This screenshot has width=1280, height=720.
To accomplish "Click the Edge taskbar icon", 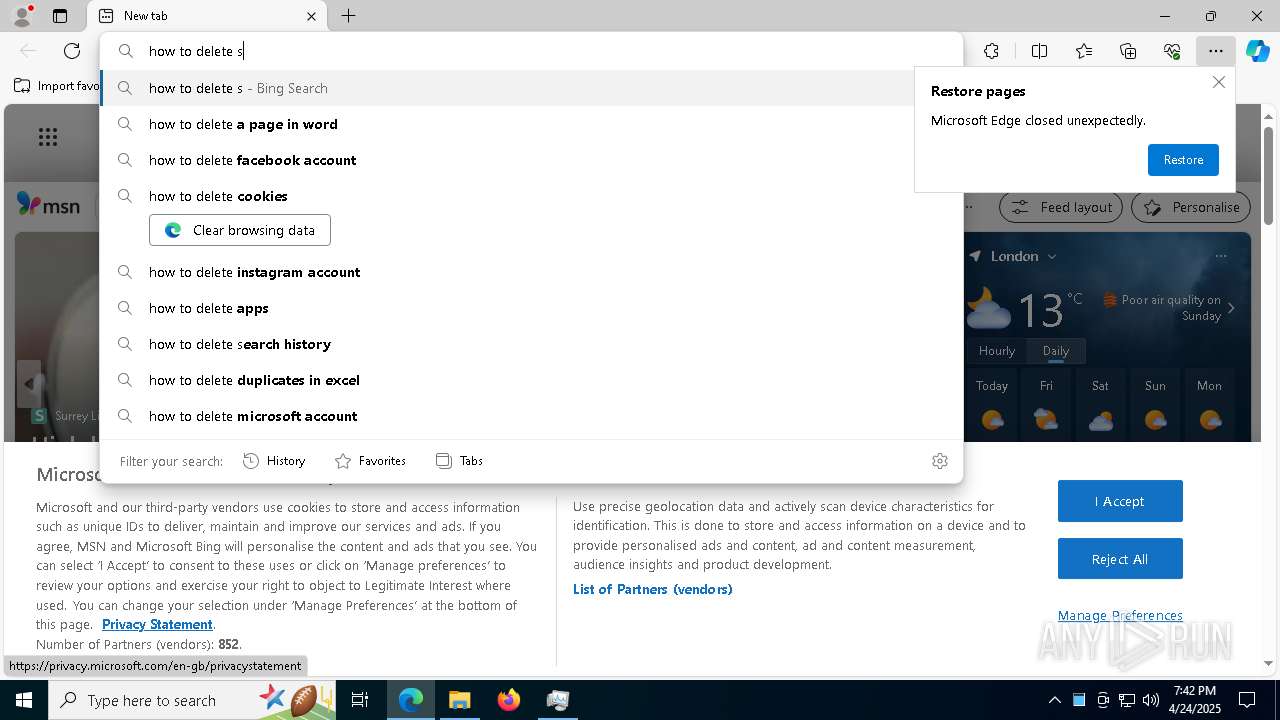I will click(x=410, y=700).
